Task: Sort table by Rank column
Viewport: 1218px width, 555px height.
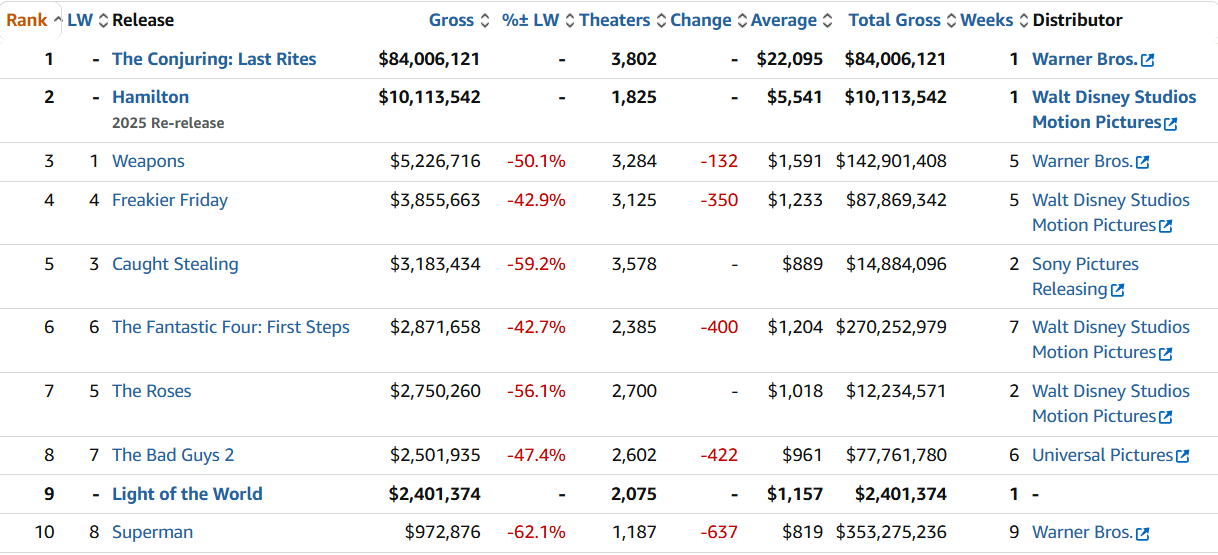Action: [27, 20]
